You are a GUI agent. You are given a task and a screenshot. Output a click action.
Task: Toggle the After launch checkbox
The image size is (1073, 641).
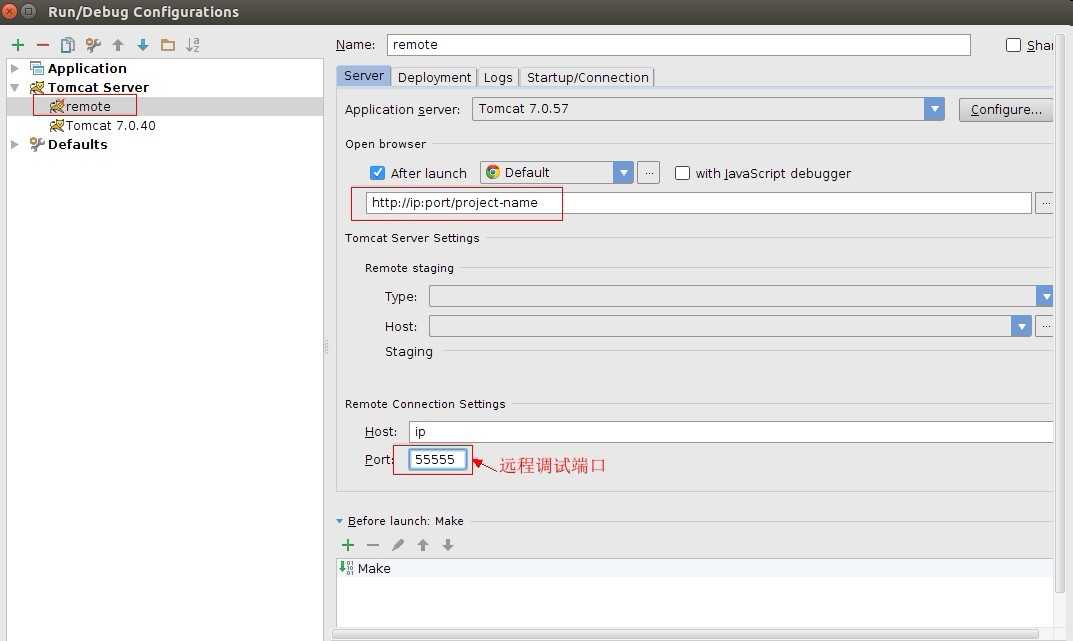tap(377, 173)
